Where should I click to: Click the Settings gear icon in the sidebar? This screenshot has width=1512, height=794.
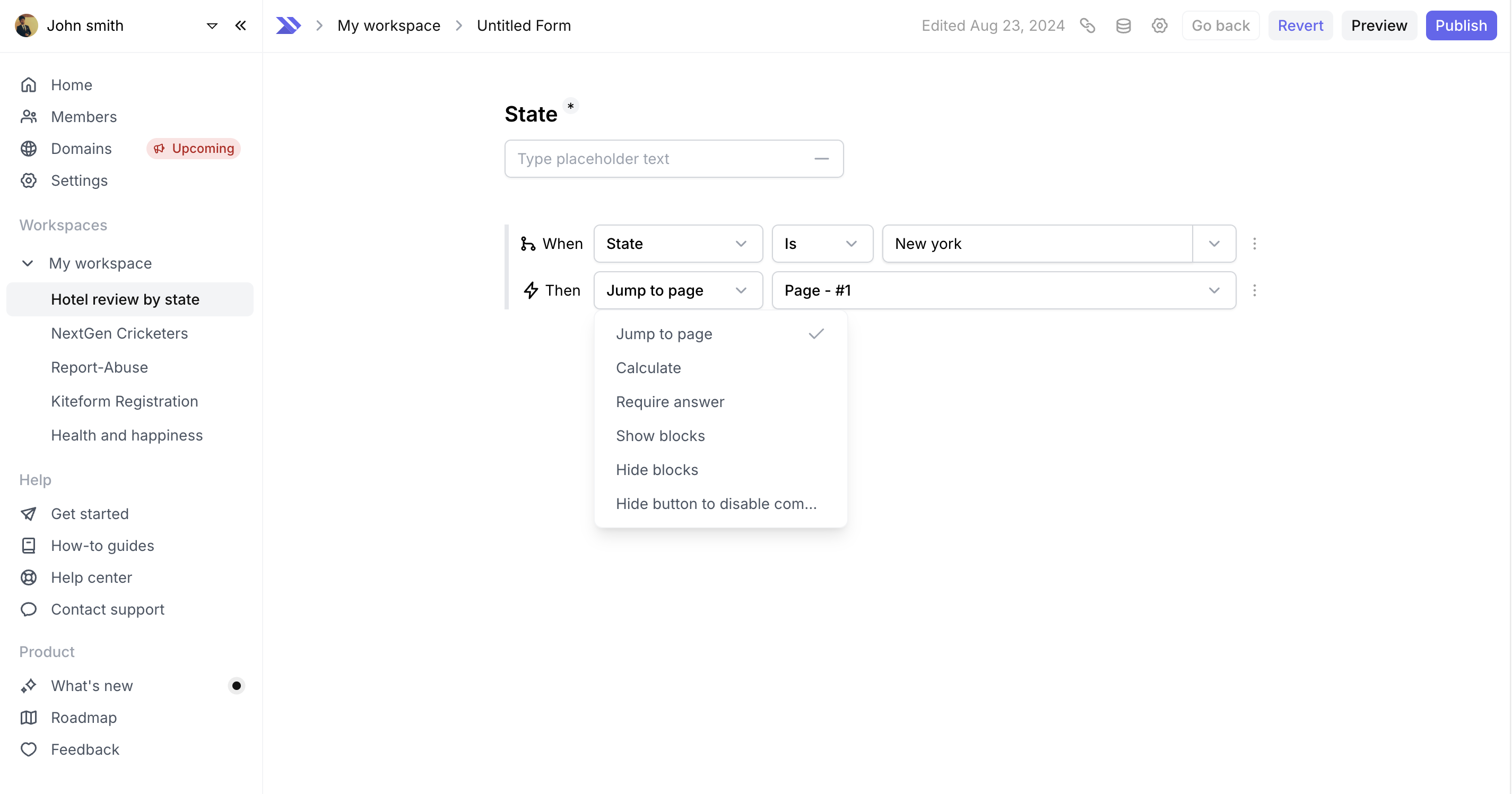[29, 180]
